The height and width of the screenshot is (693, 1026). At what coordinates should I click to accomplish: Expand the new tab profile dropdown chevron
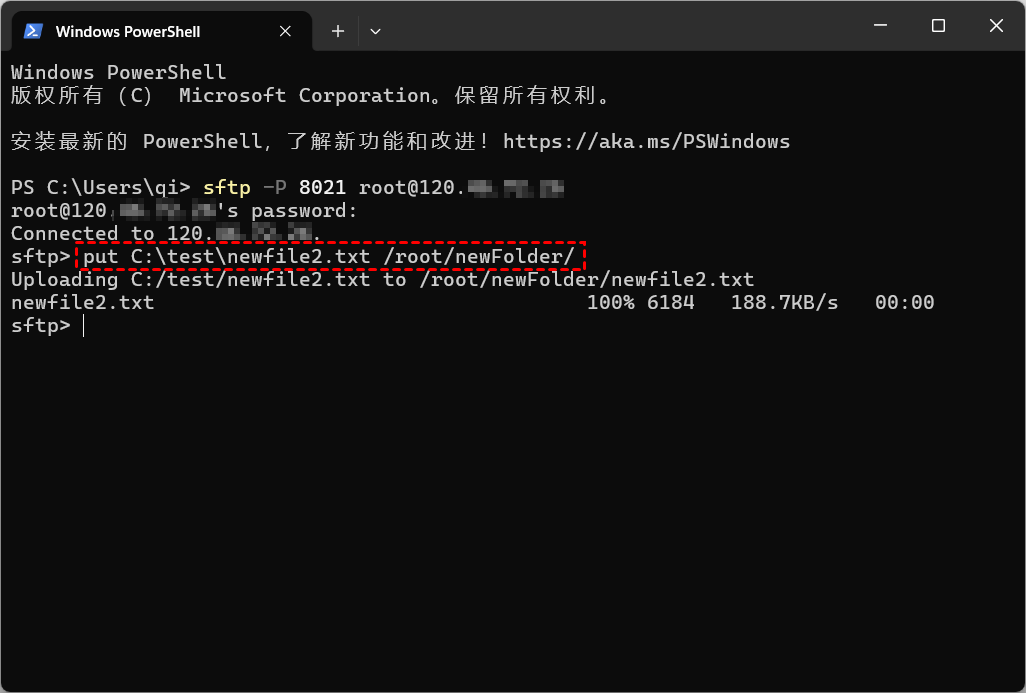tap(375, 31)
